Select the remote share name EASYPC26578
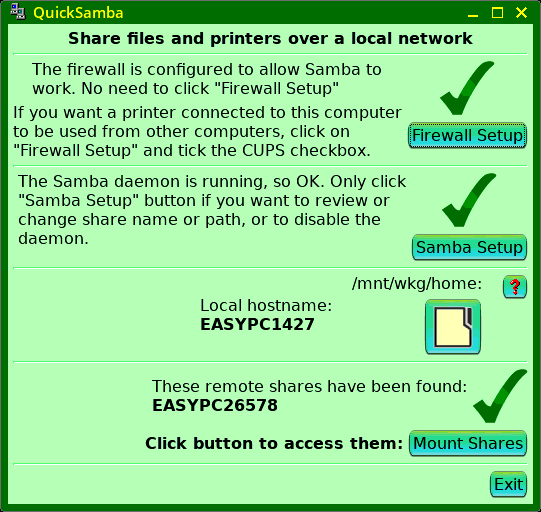 [x=215, y=405]
